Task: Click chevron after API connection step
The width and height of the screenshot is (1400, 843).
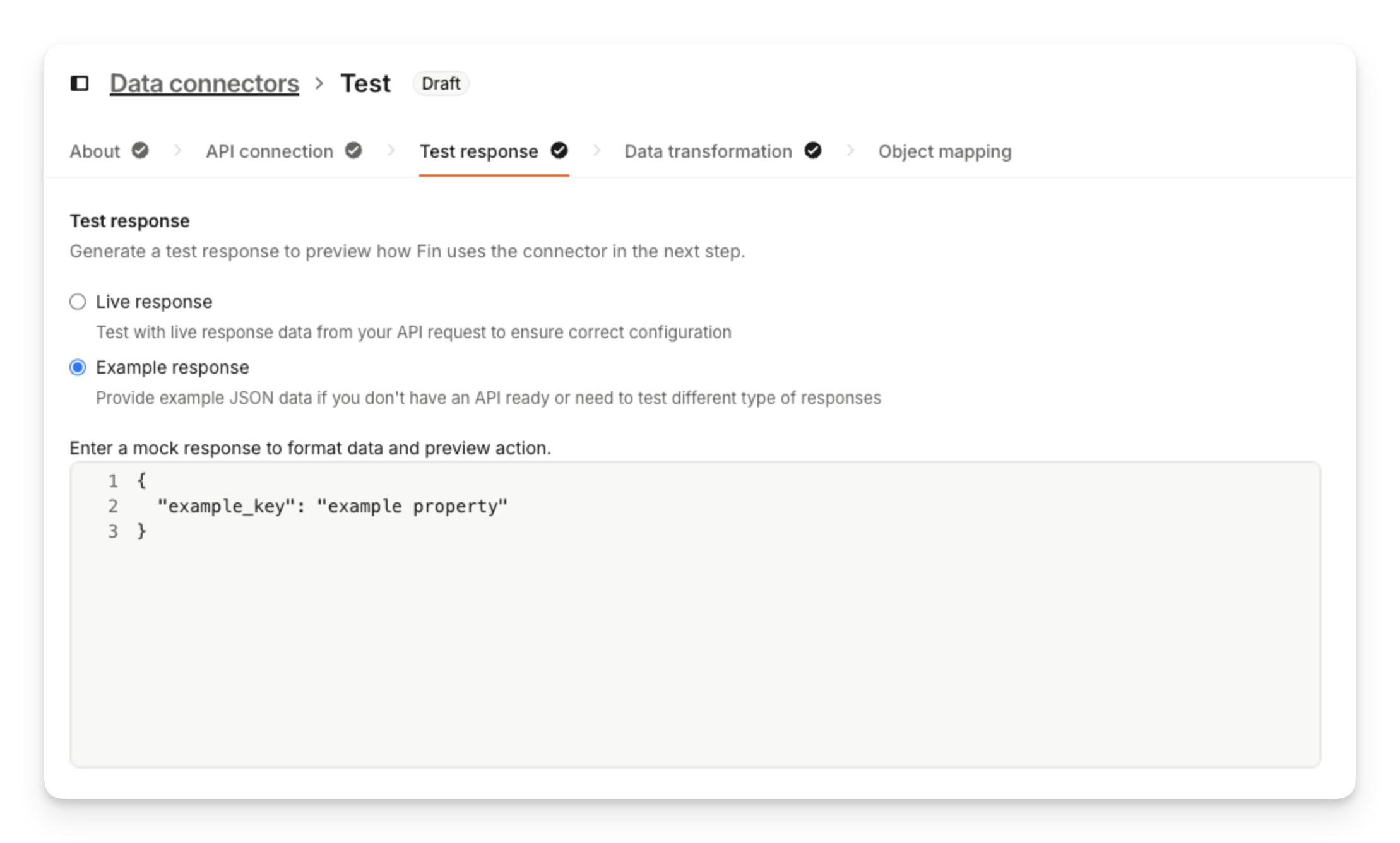Action: tap(391, 151)
